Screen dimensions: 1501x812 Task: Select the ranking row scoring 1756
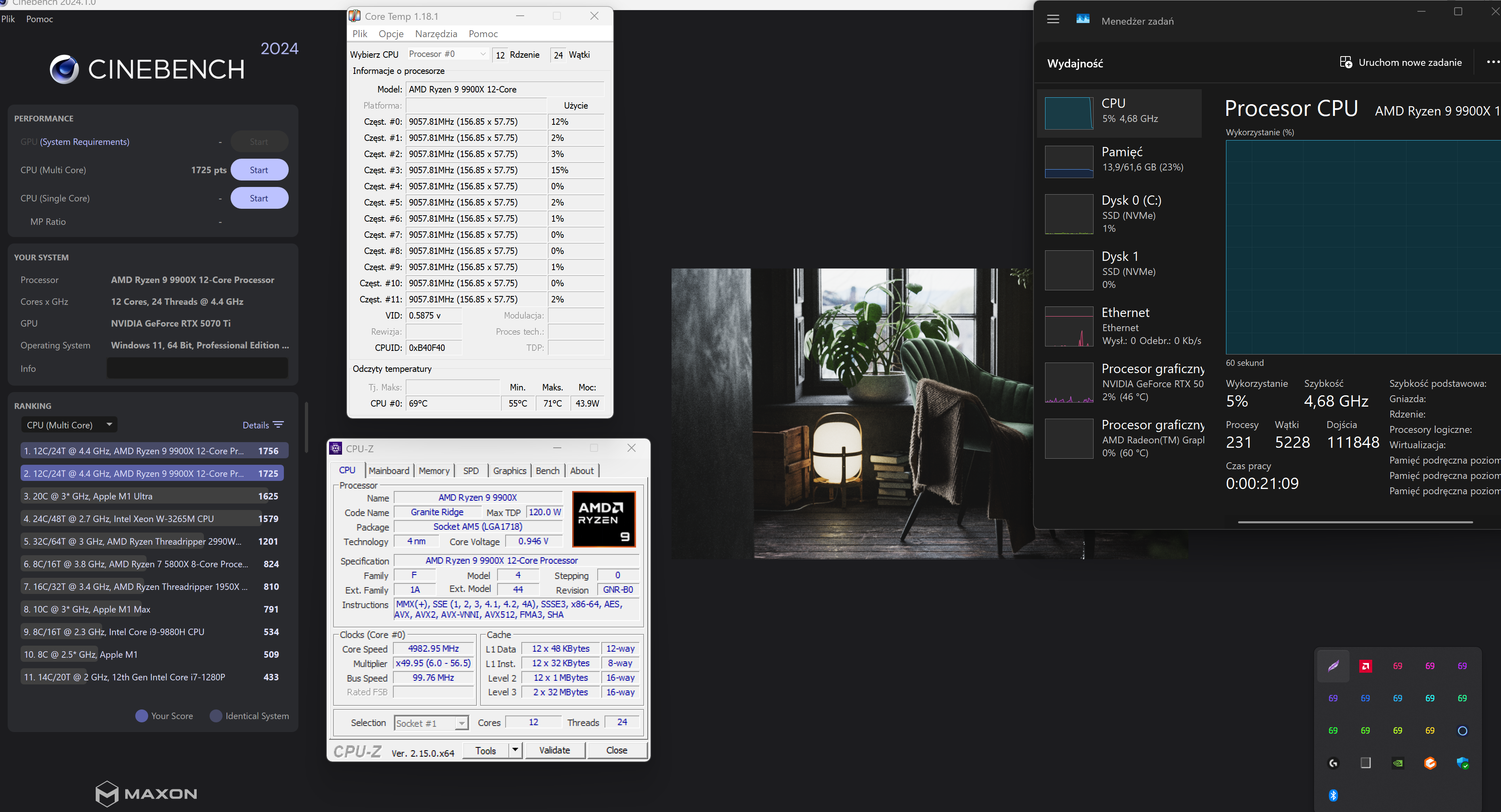point(154,450)
